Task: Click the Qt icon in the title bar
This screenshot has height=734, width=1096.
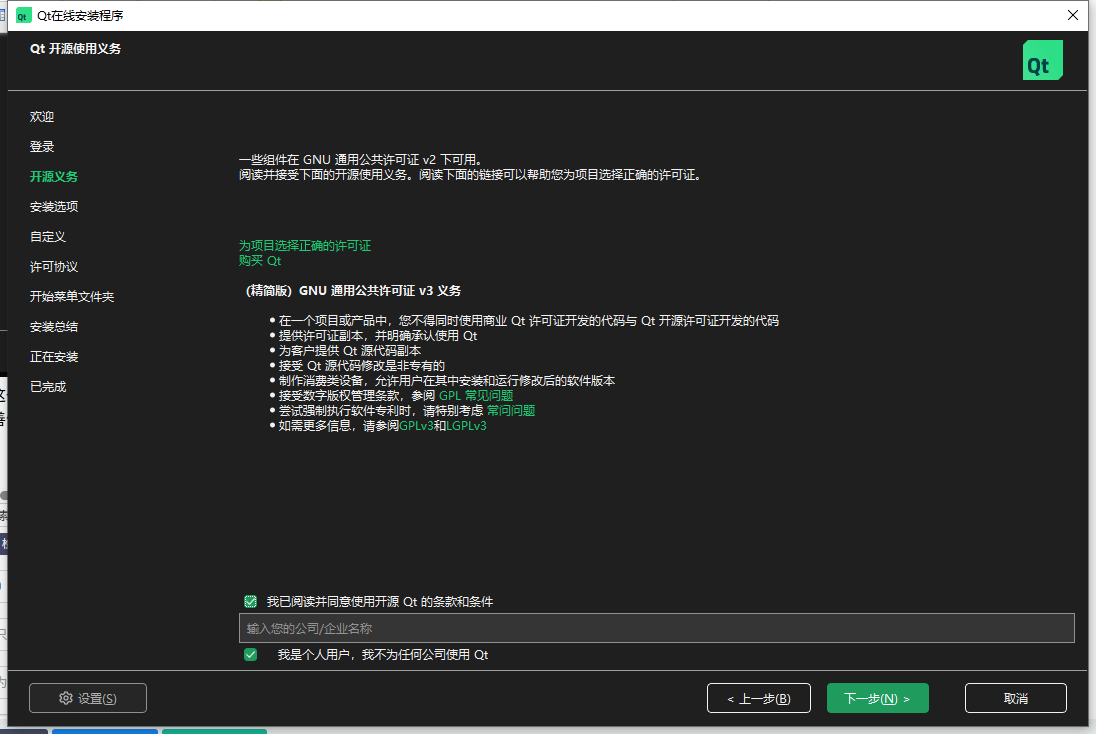Action: pyautogui.click(x=24, y=15)
